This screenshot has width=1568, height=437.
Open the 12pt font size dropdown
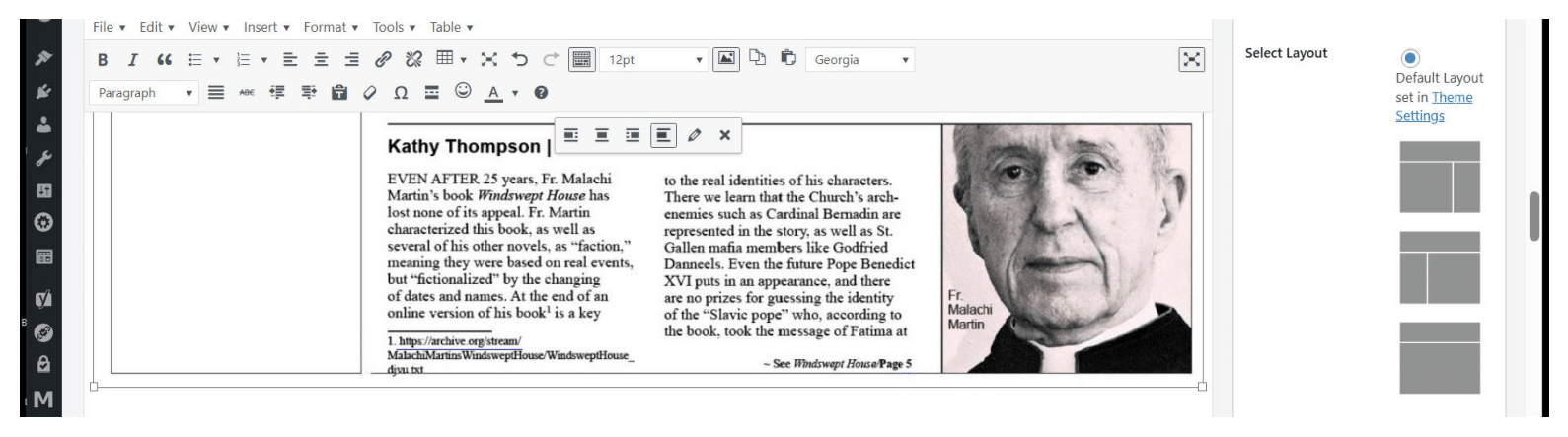click(656, 60)
